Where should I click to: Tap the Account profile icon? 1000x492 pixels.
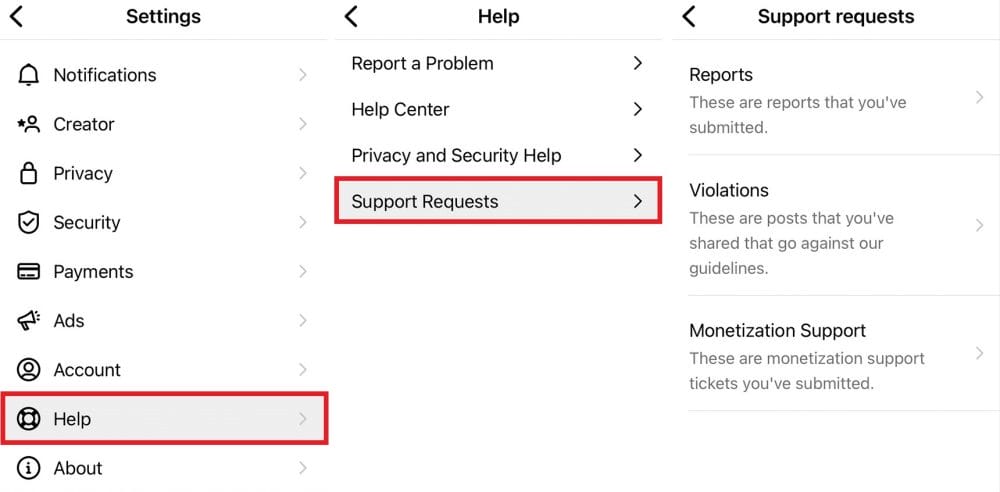28,369
